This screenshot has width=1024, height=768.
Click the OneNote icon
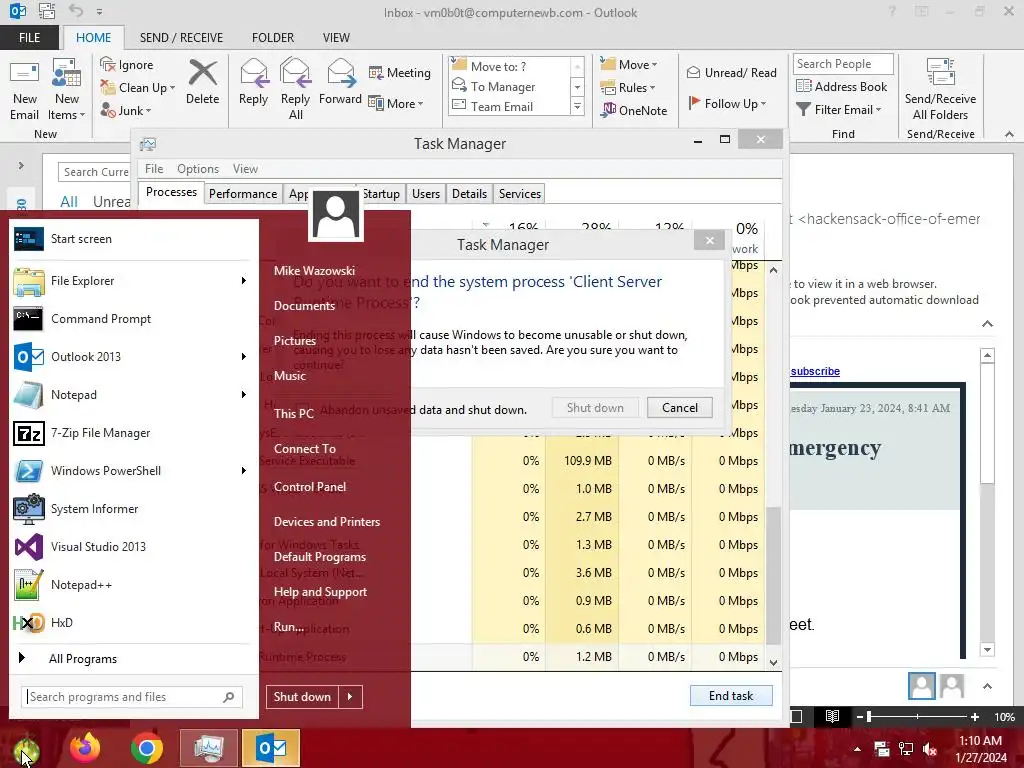pos(634,110)
